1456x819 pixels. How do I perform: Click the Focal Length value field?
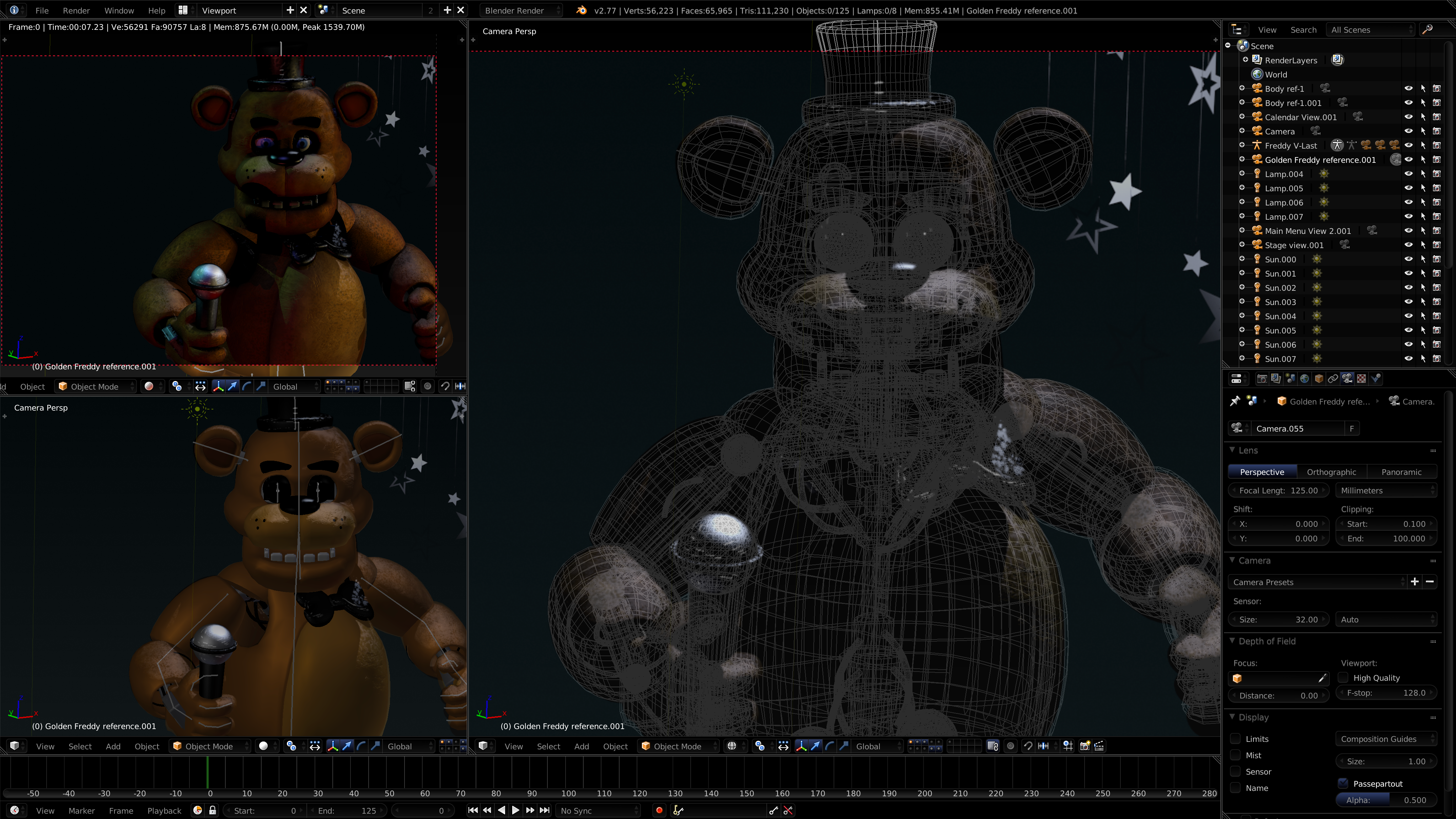(1279, 491)
